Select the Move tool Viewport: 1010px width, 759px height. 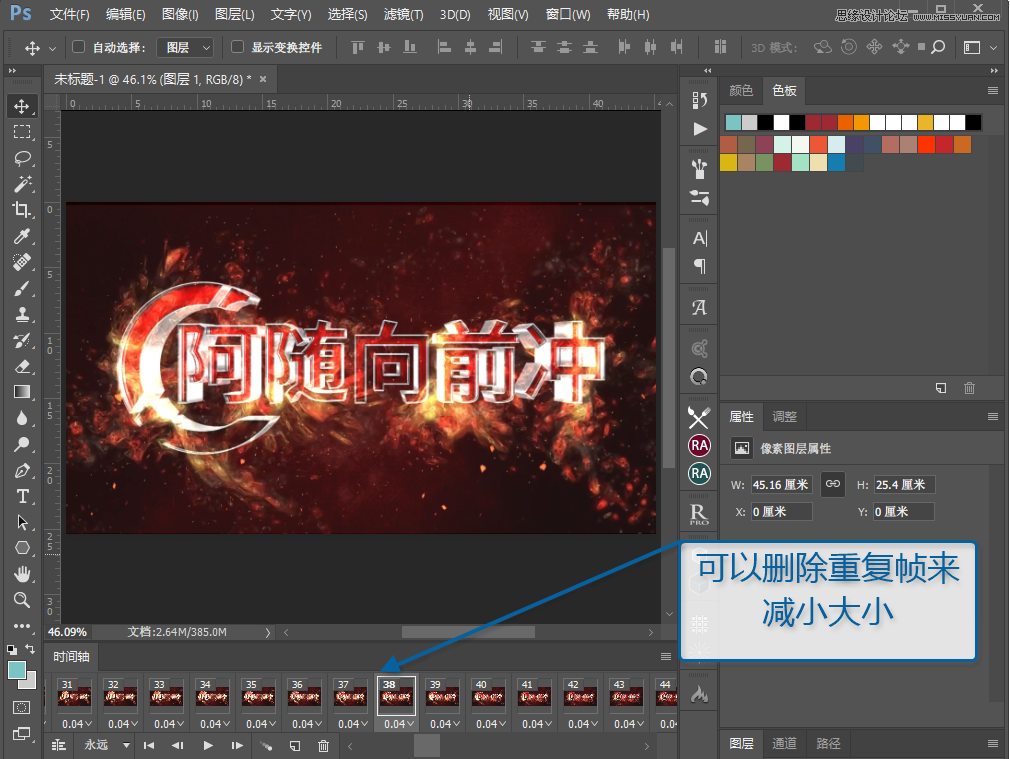coord(22,105)
